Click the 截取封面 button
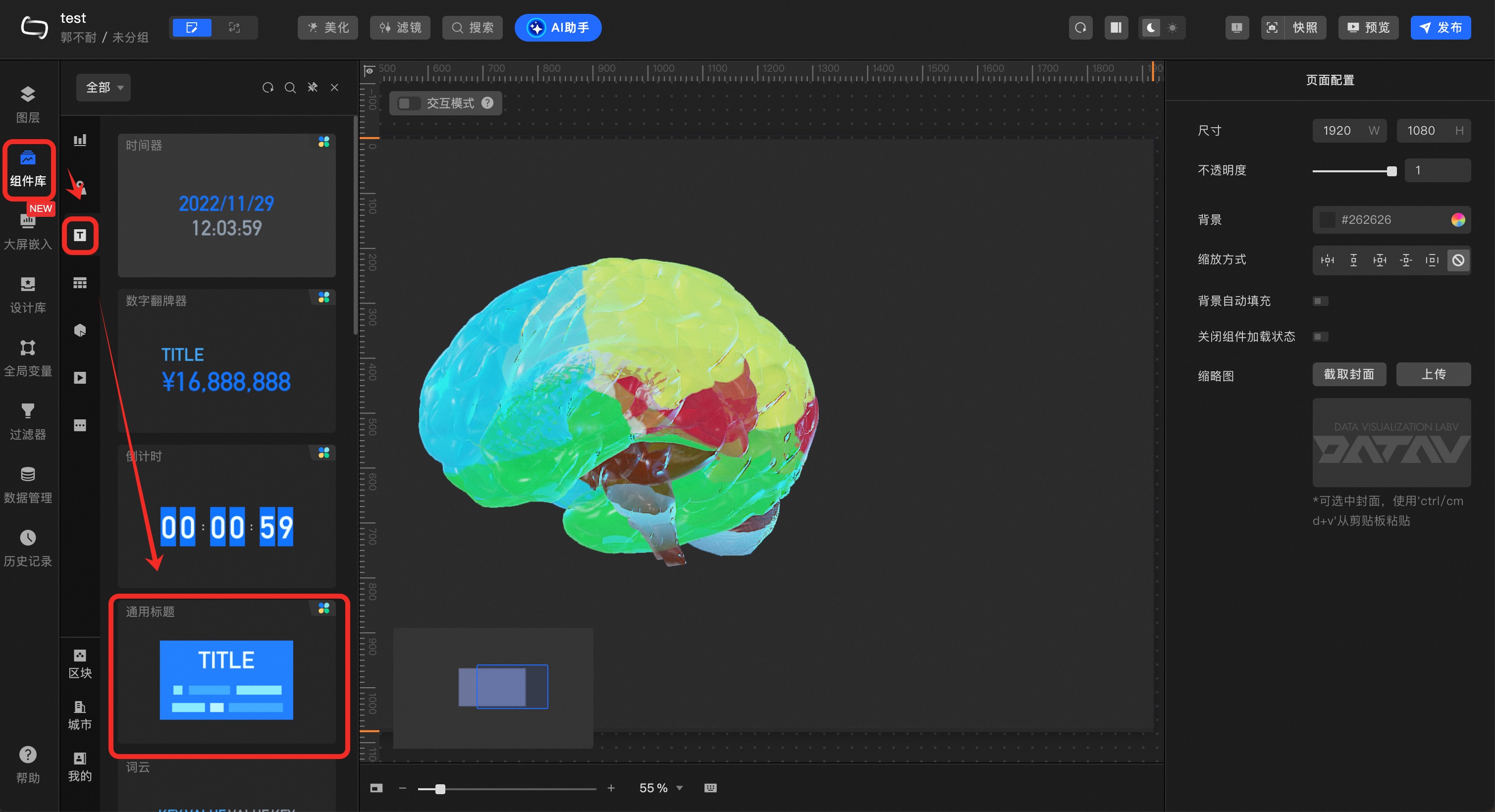This screenshot has width=1495, height=812. click(1348, 374)
